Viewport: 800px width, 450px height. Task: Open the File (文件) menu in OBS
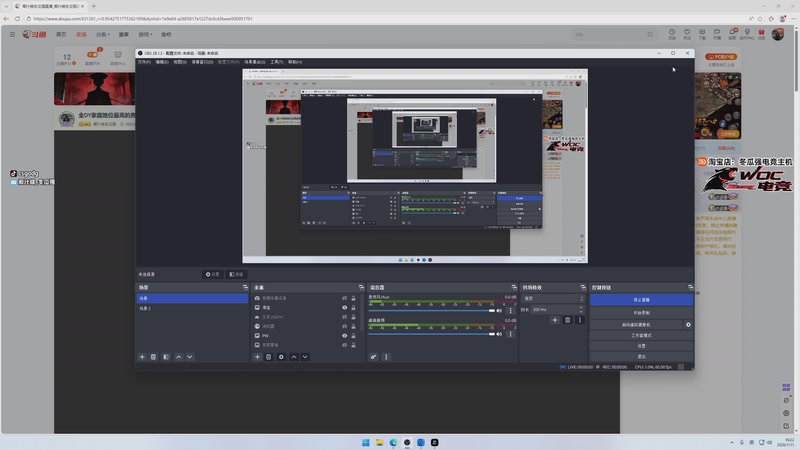[144, 62]
